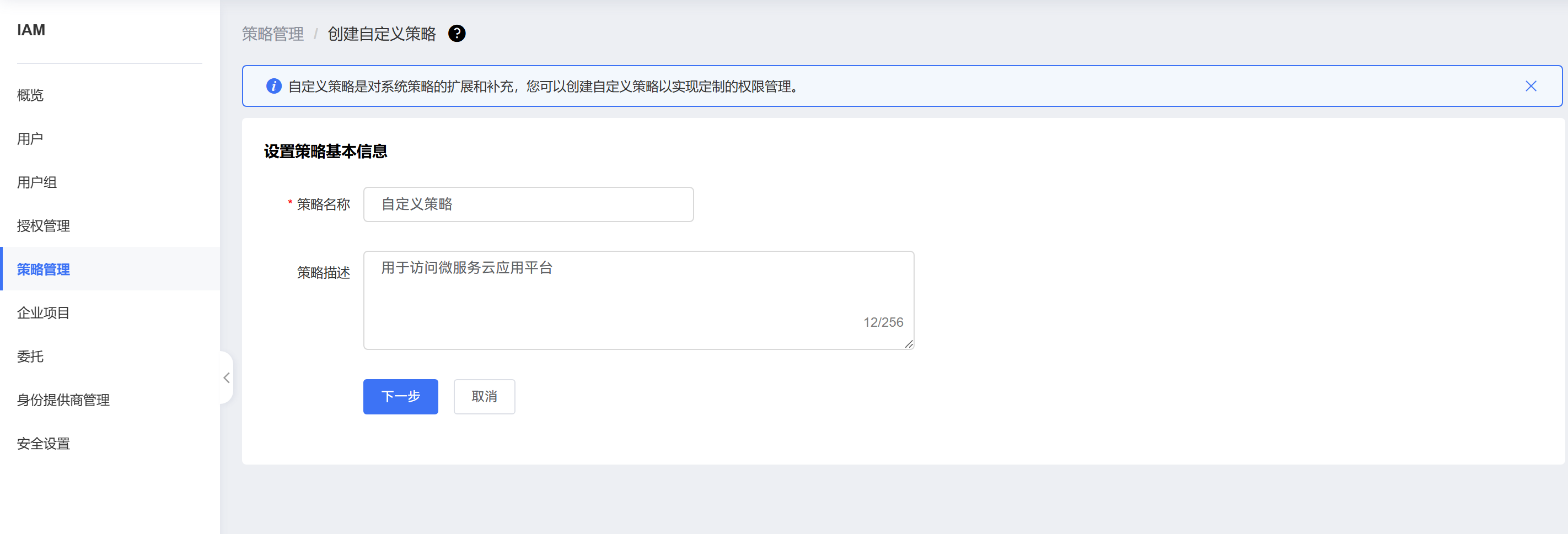Open 用户 in the sidebar
This screenshot has width=1568, height=534.
point(30,139)
